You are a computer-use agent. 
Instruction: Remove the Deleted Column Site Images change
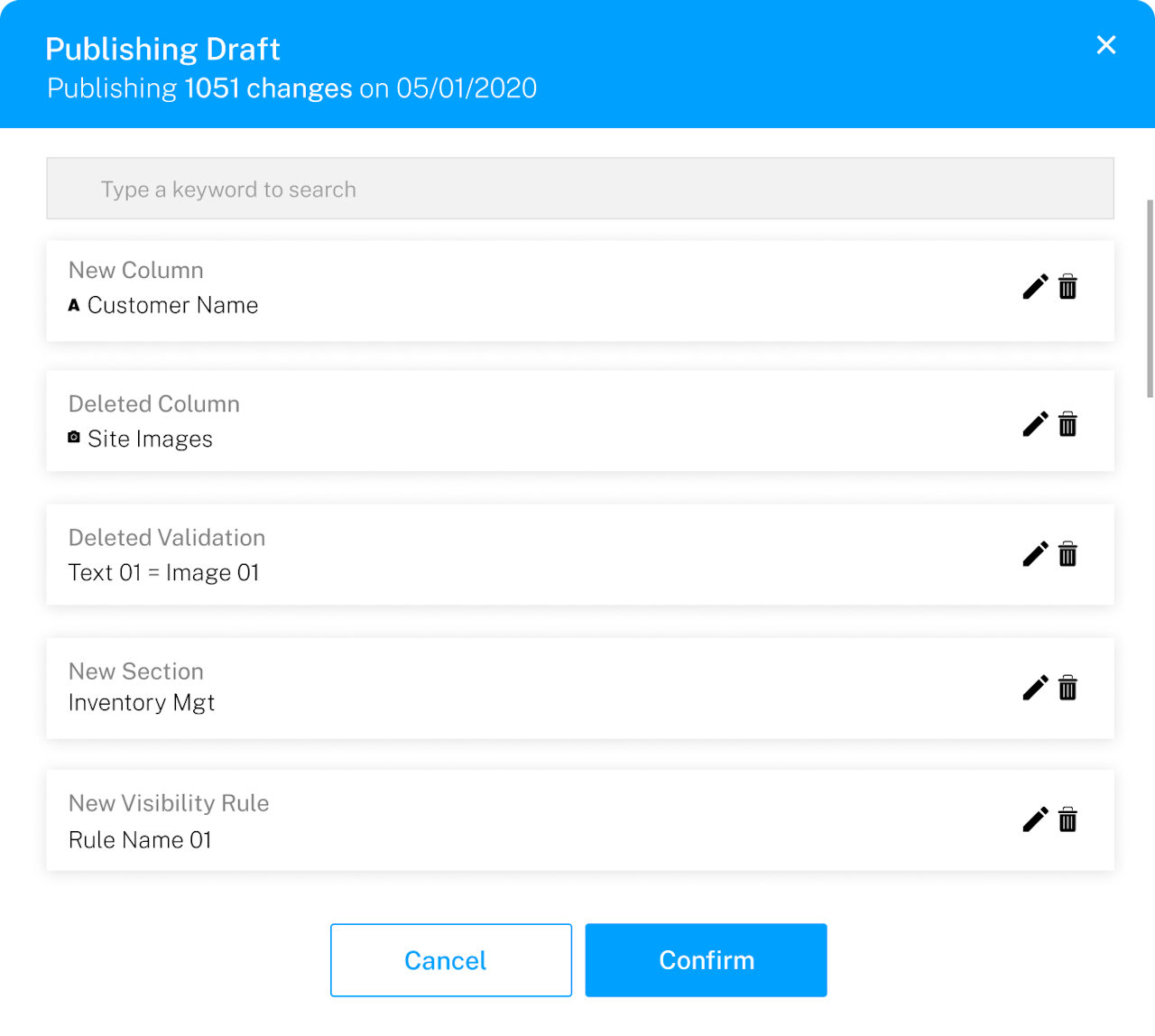pos(1067,424)
